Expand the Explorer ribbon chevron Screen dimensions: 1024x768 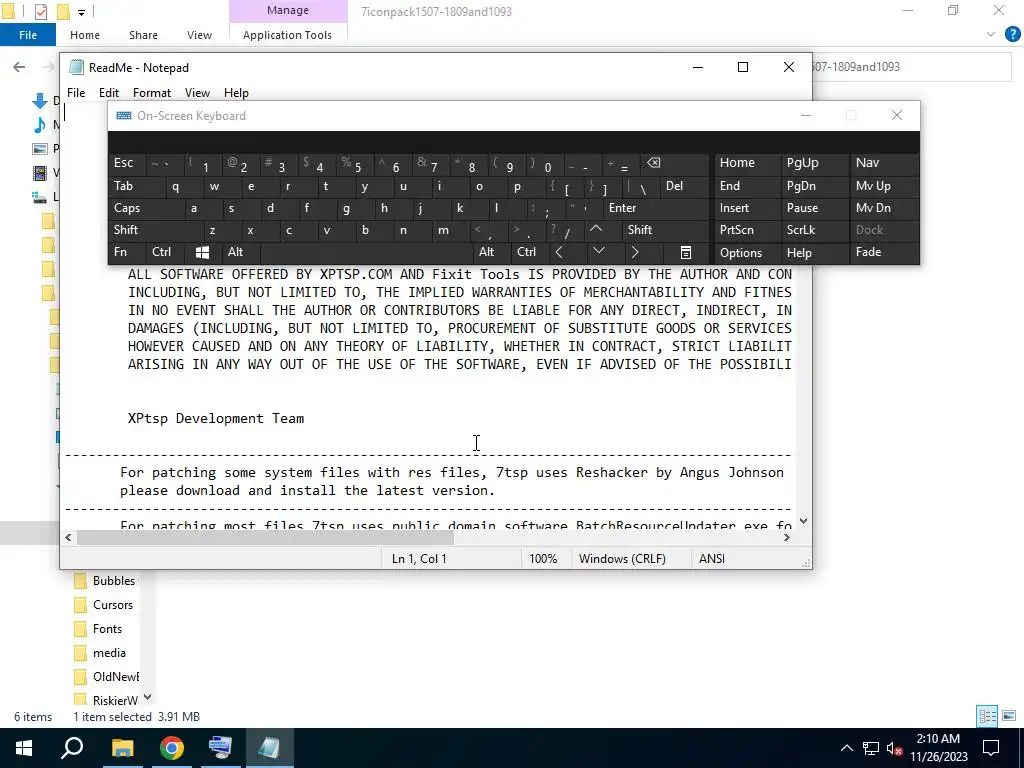click(x=991, y=35)
